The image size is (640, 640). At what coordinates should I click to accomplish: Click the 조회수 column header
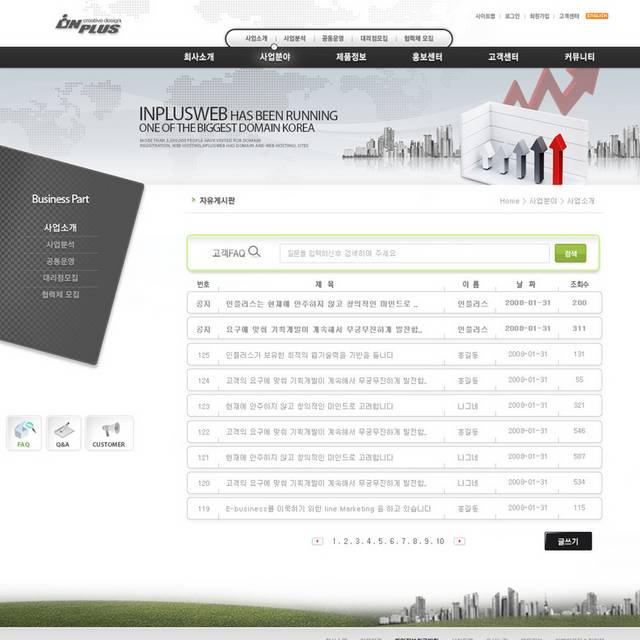pos(579,284)
